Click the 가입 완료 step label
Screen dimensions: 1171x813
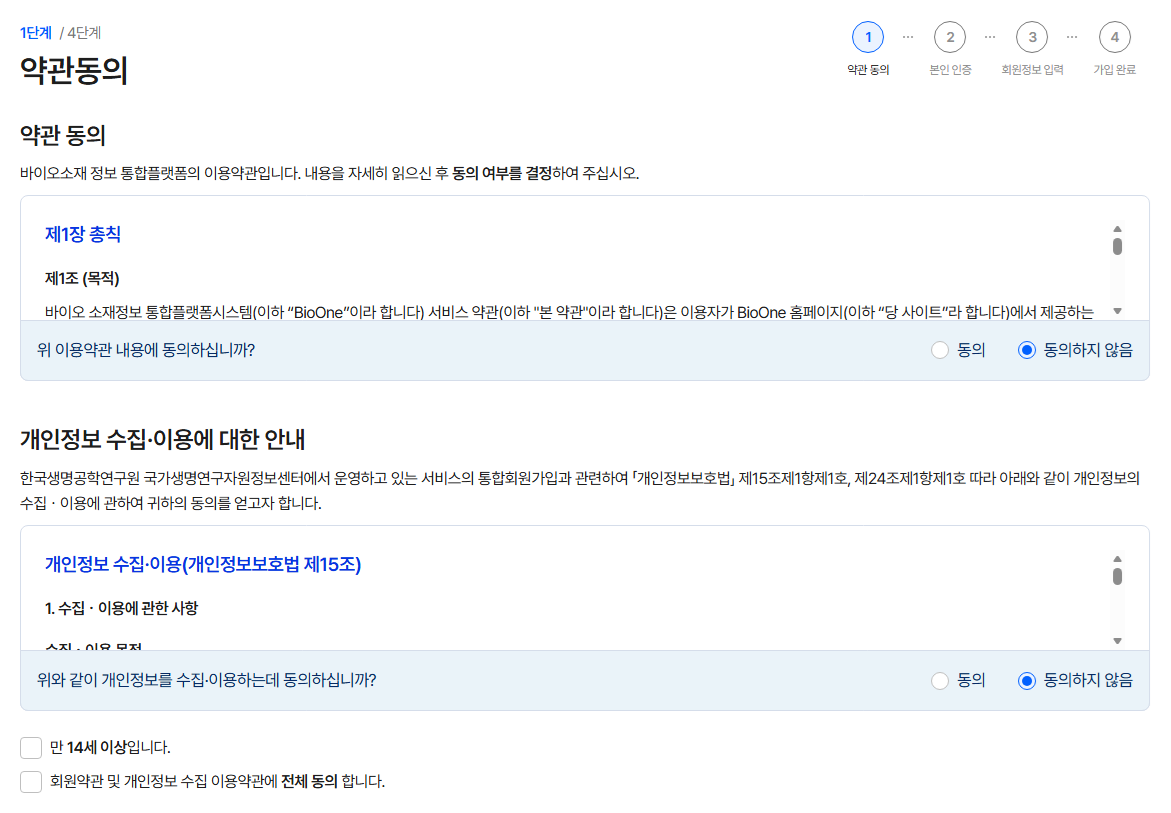(x=1114, y=69)
